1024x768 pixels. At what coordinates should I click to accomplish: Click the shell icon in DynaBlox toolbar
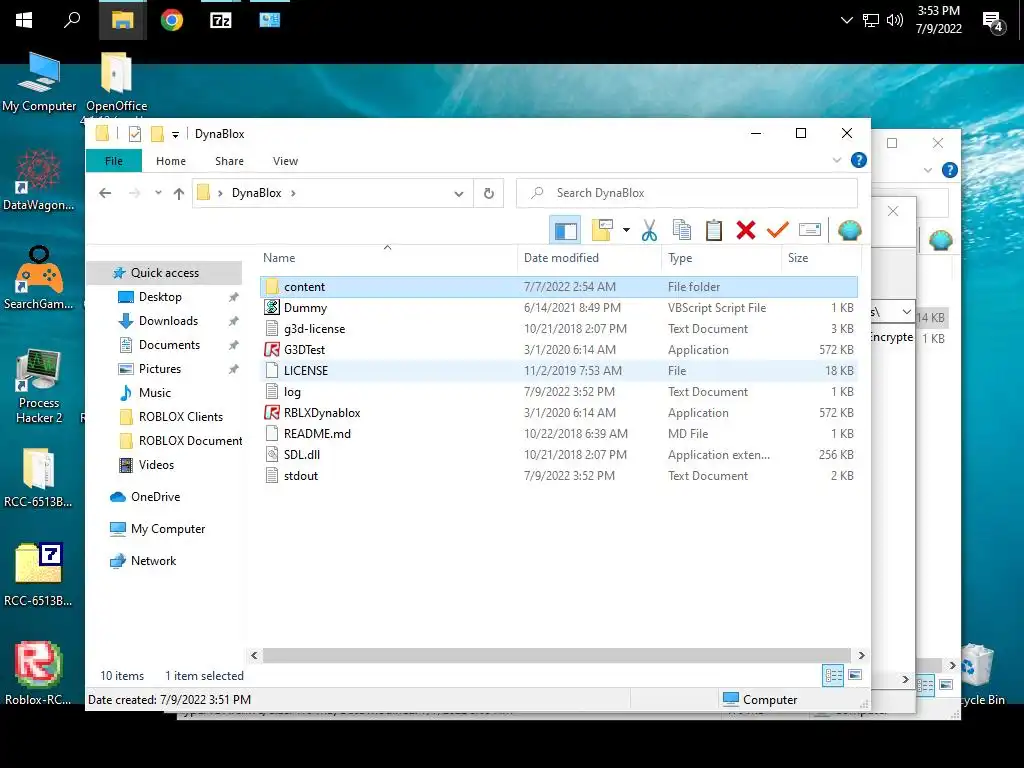[850, 230]
